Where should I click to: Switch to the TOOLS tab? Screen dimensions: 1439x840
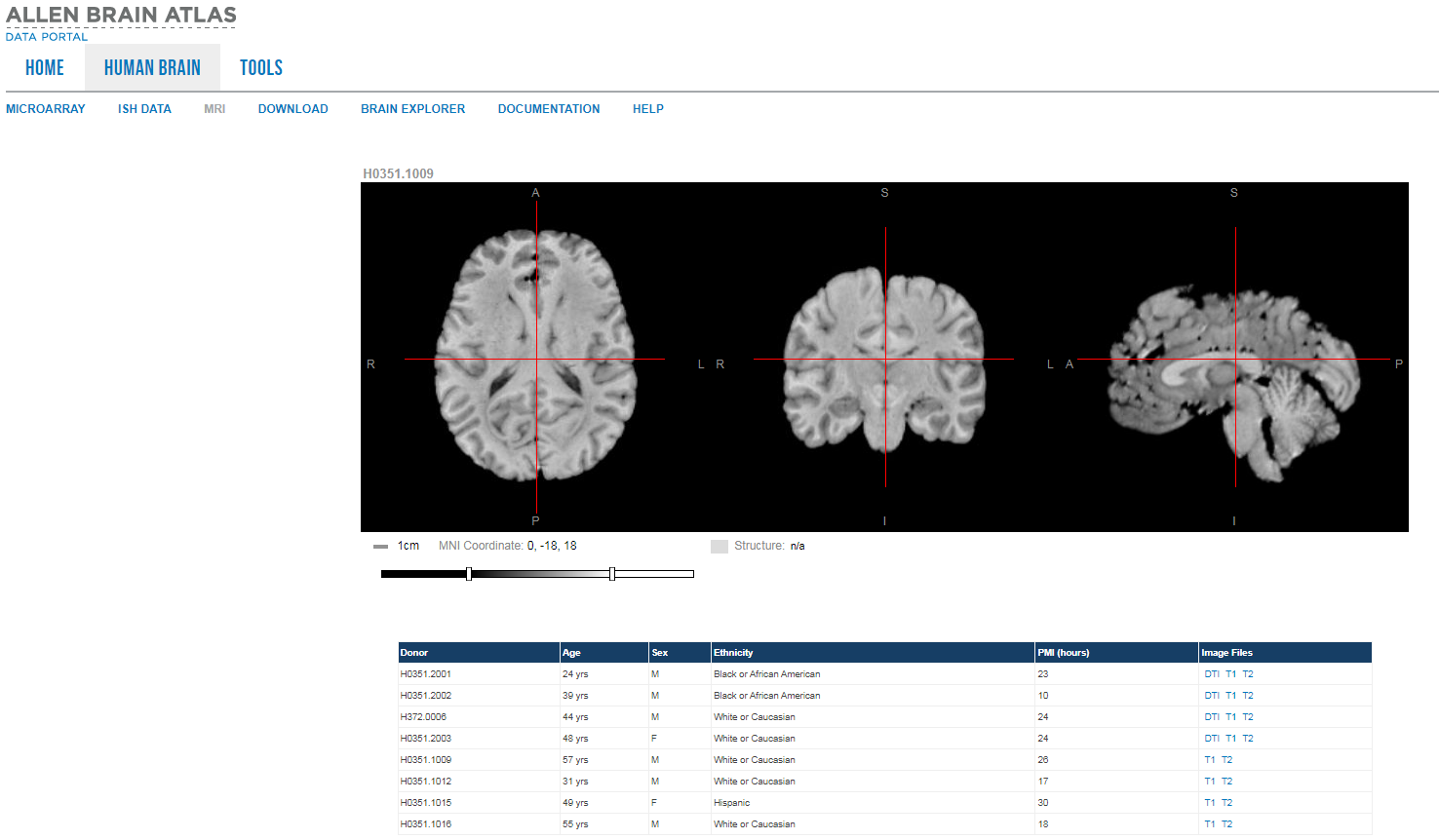click(261, 68)
